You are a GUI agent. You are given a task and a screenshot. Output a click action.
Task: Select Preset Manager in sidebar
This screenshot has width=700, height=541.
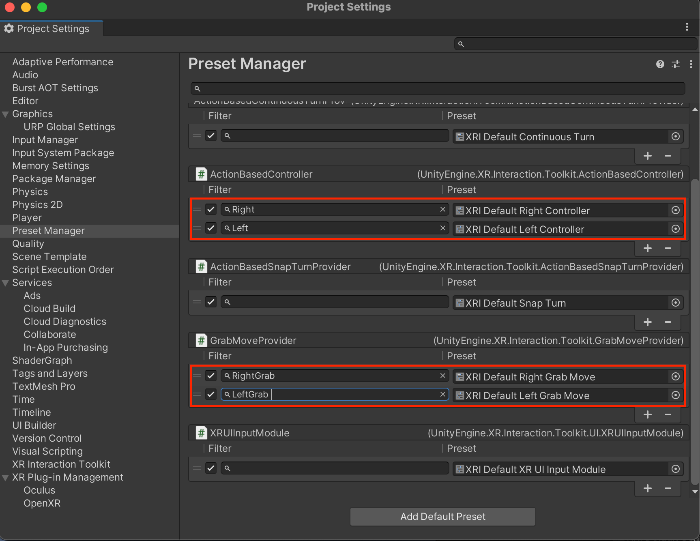[x=48, y=231]
